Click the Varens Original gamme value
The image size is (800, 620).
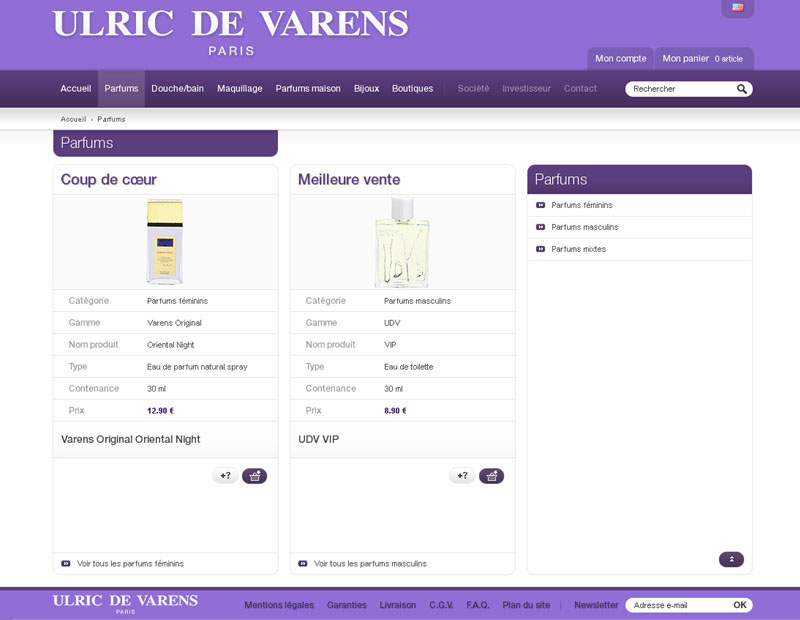[x=174, y=323]
